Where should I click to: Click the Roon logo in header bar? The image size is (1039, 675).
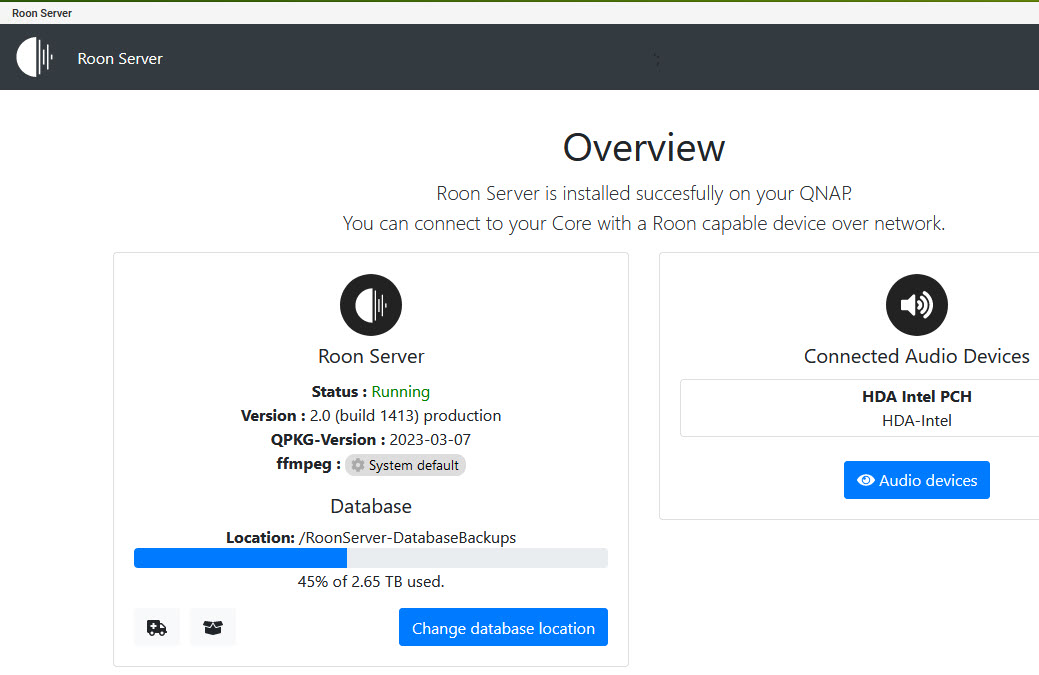[x=34, y=58]
